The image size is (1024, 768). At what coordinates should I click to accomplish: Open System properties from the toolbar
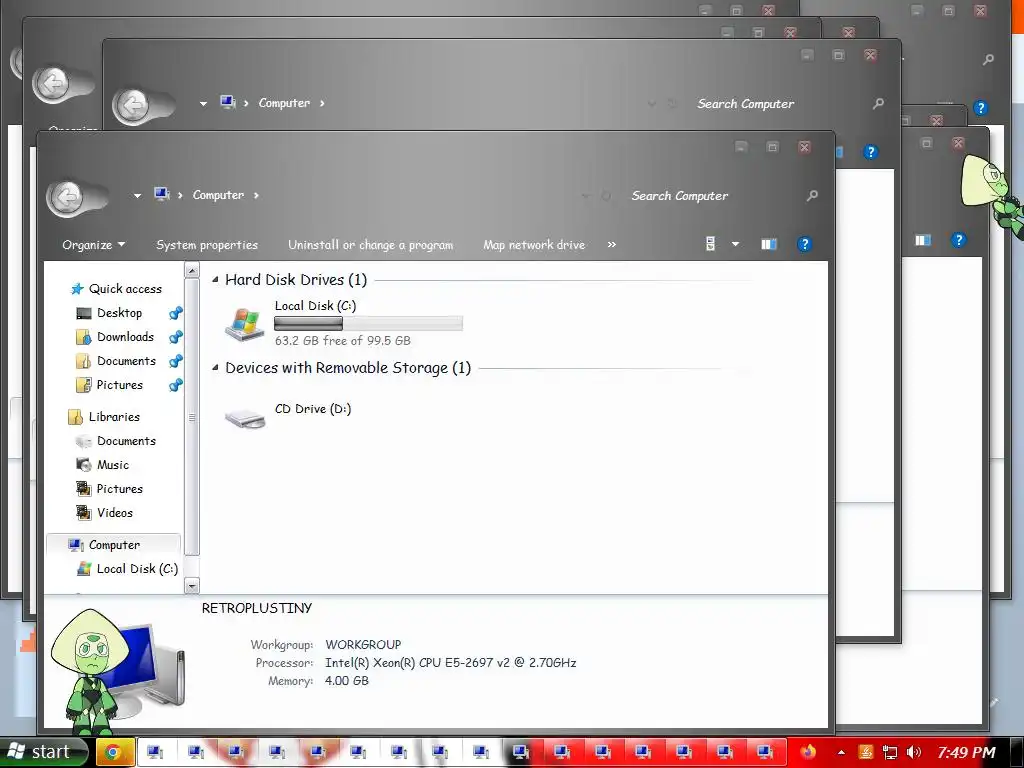tap(207, 245)
